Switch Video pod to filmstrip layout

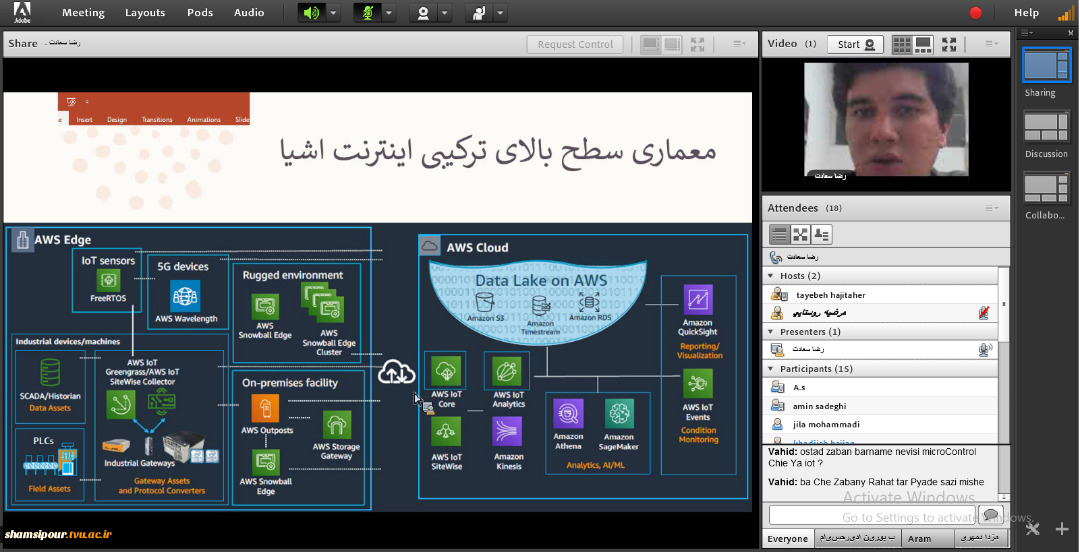[x=923, y=44]
